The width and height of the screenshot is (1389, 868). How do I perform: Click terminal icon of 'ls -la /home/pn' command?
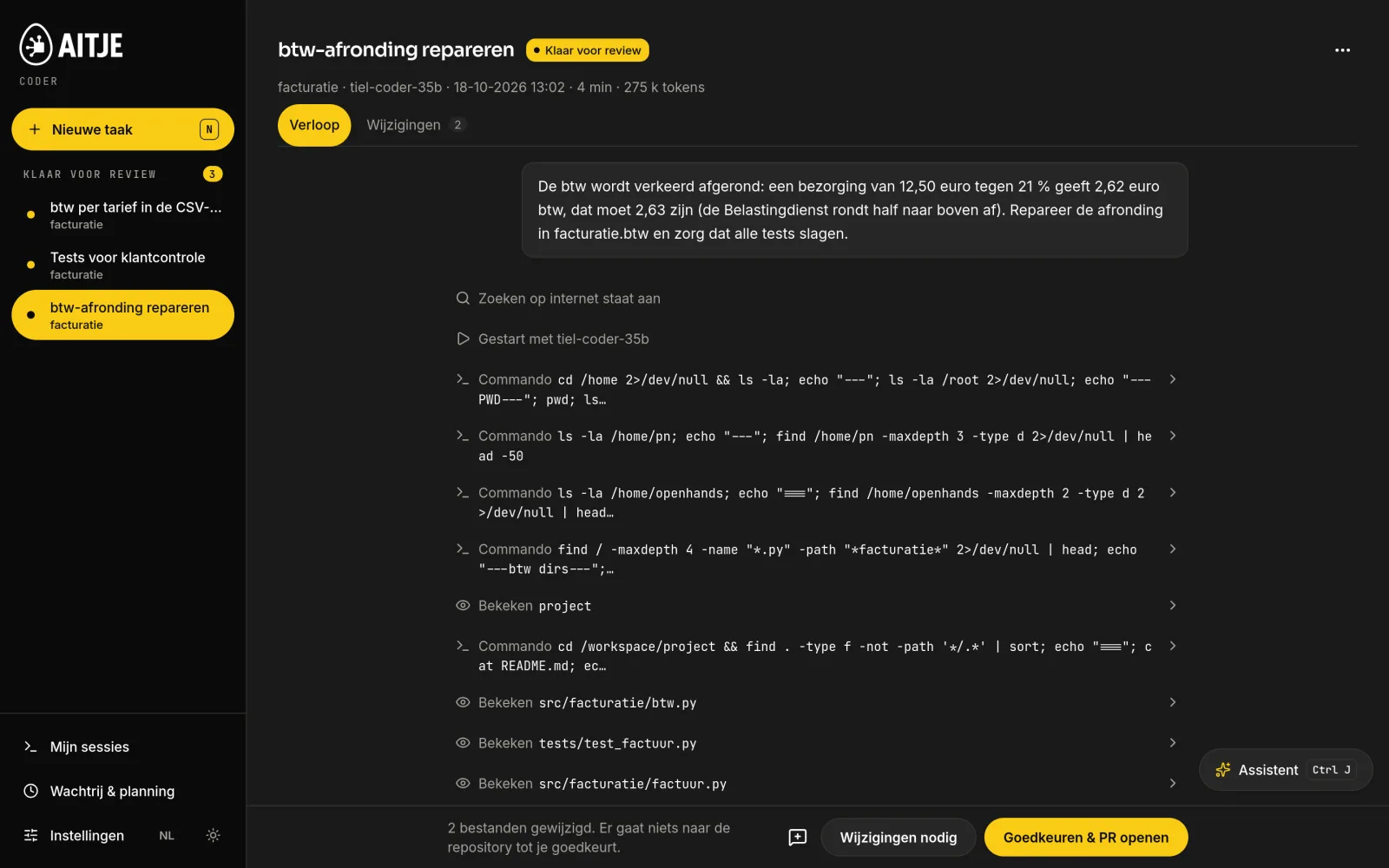(x=463, y=436)
